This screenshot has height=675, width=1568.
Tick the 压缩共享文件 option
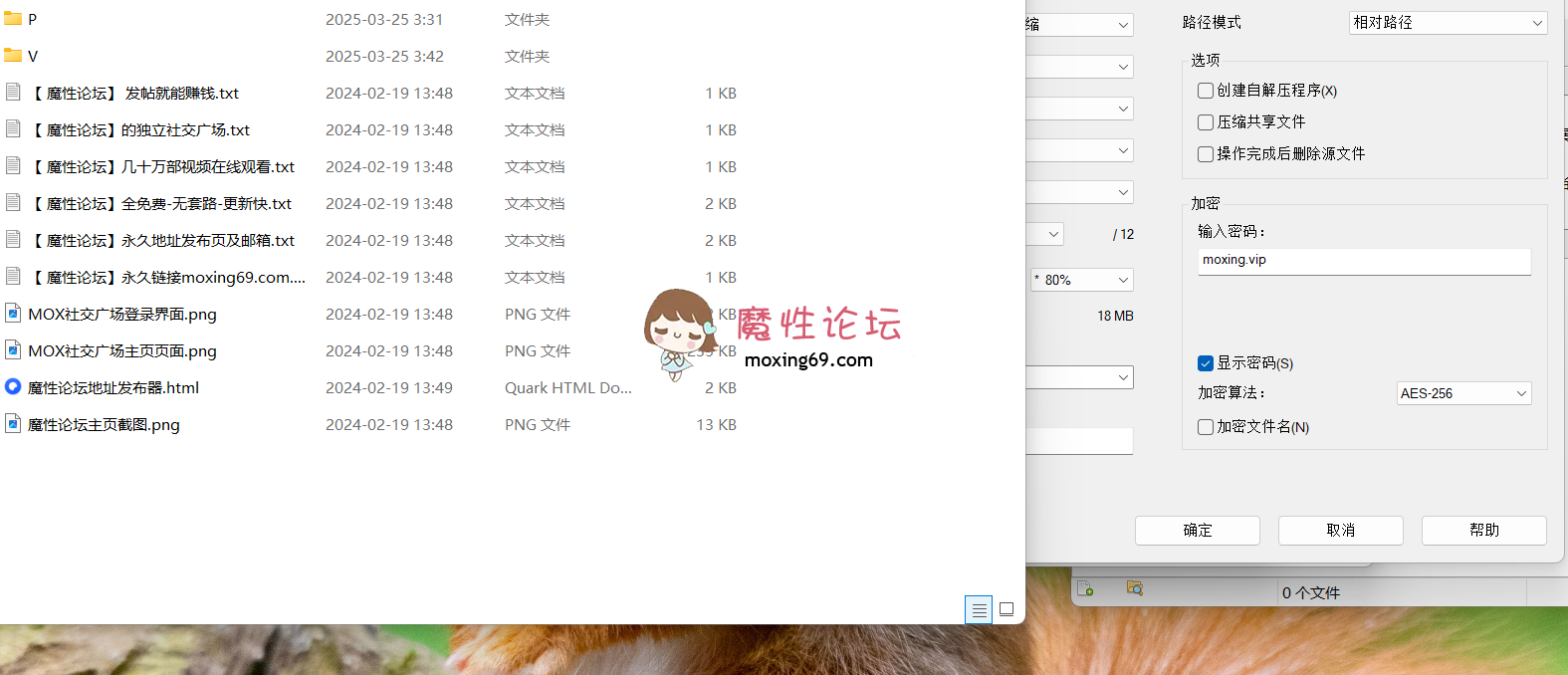tap(1206, 122)
